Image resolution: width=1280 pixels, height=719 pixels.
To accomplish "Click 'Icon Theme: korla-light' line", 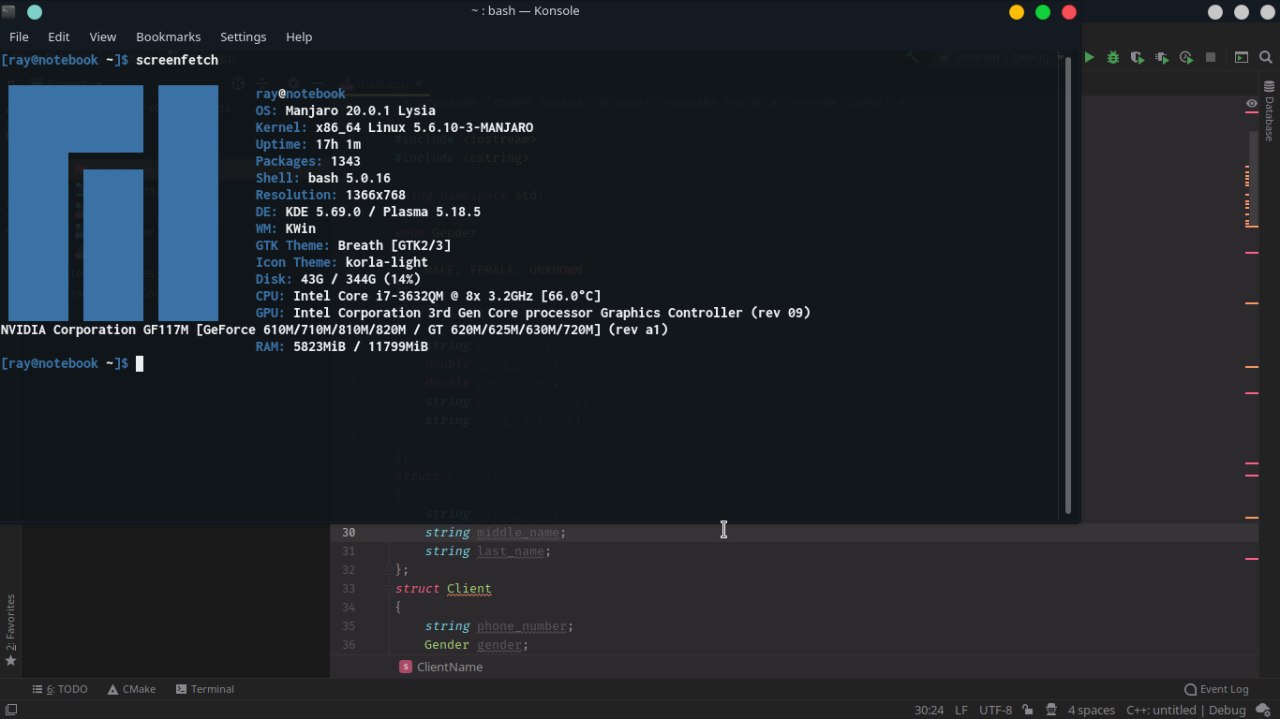I will click(341, 262).
